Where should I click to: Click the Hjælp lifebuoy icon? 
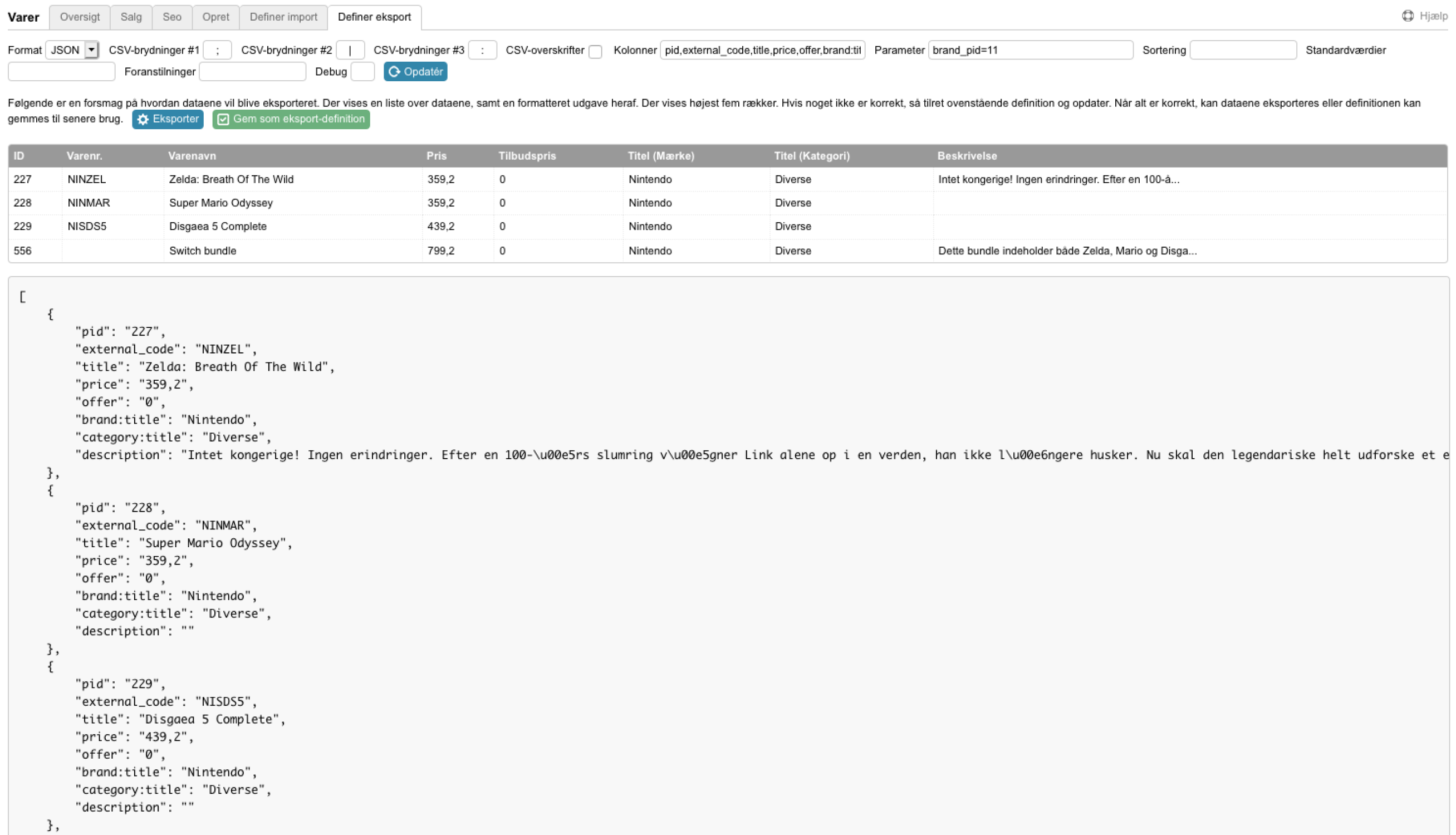[1407, 16]
